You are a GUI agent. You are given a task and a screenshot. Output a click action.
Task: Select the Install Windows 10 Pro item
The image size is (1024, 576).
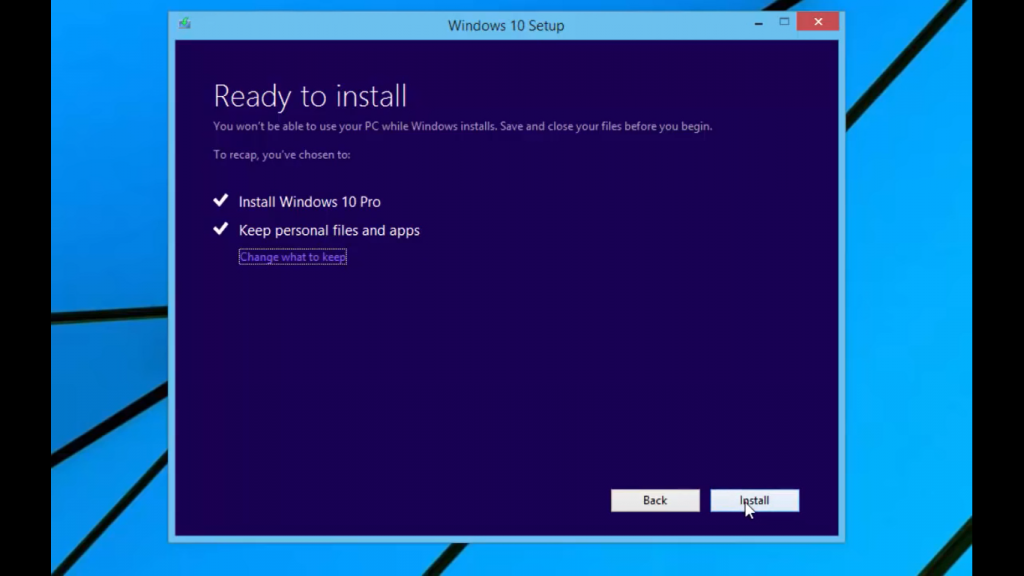(x=309, y=201)
